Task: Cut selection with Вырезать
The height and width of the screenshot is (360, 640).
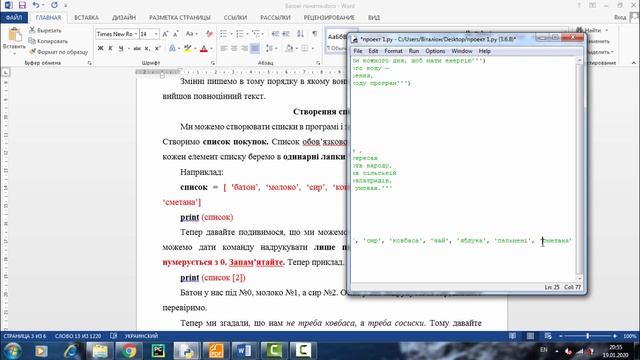Action: coord(45,30)
